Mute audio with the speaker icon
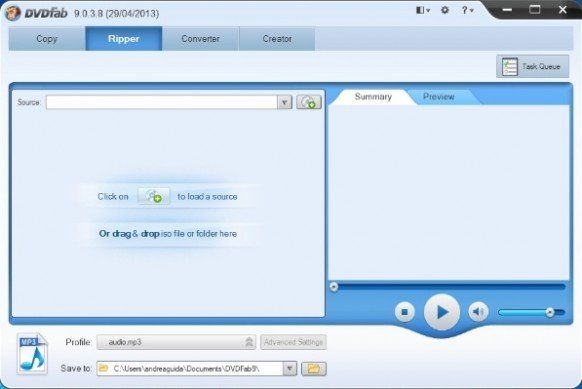 click(478, 312)
